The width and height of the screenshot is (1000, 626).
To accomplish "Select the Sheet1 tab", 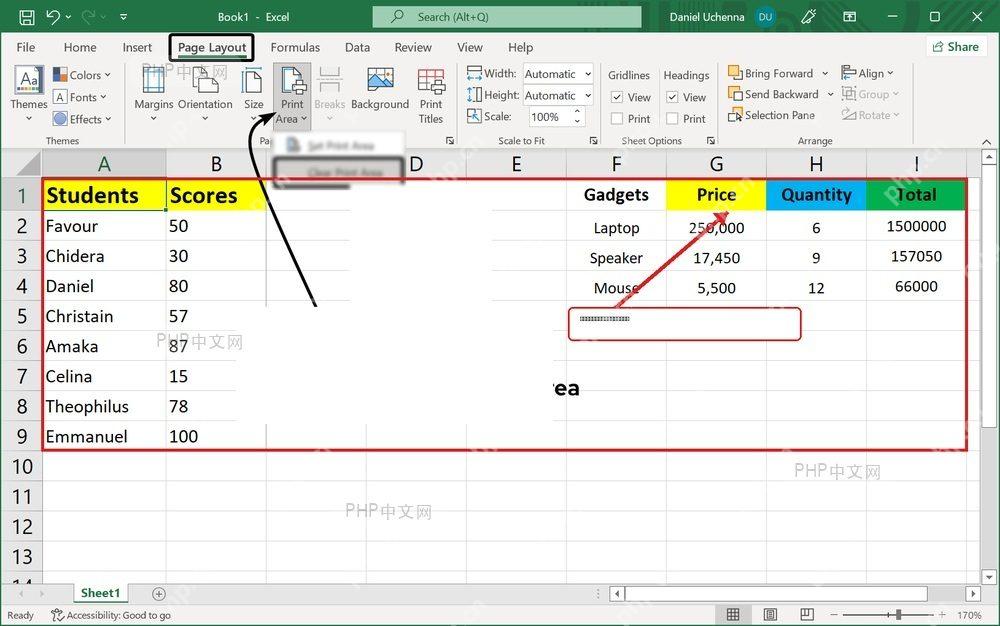I will pyautogui.click(x=100, y=593).
